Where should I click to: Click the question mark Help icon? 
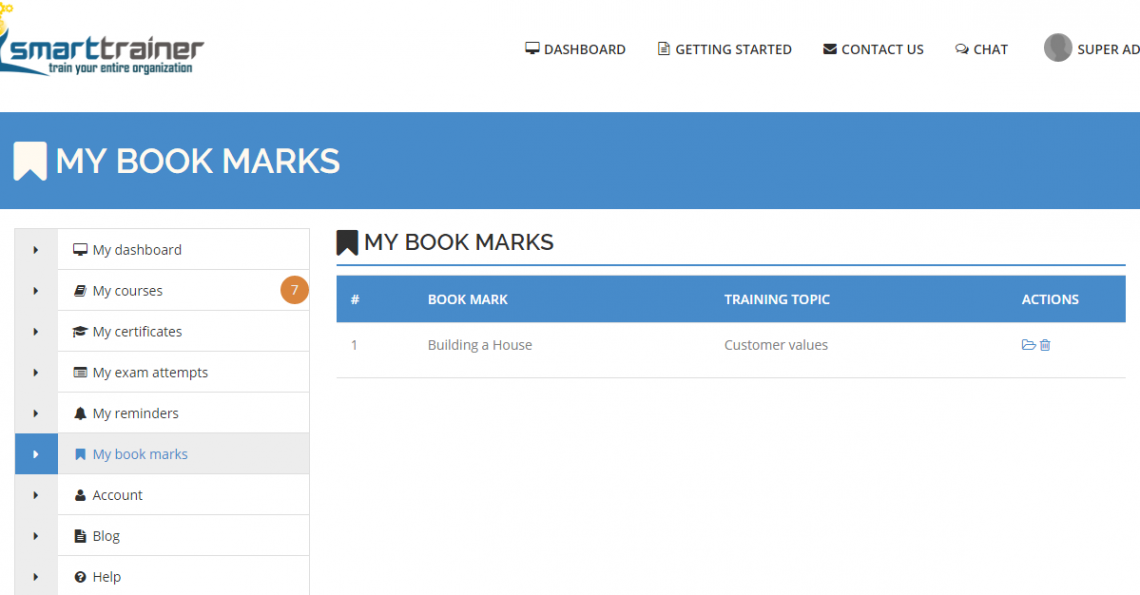(x=80, y=577)
